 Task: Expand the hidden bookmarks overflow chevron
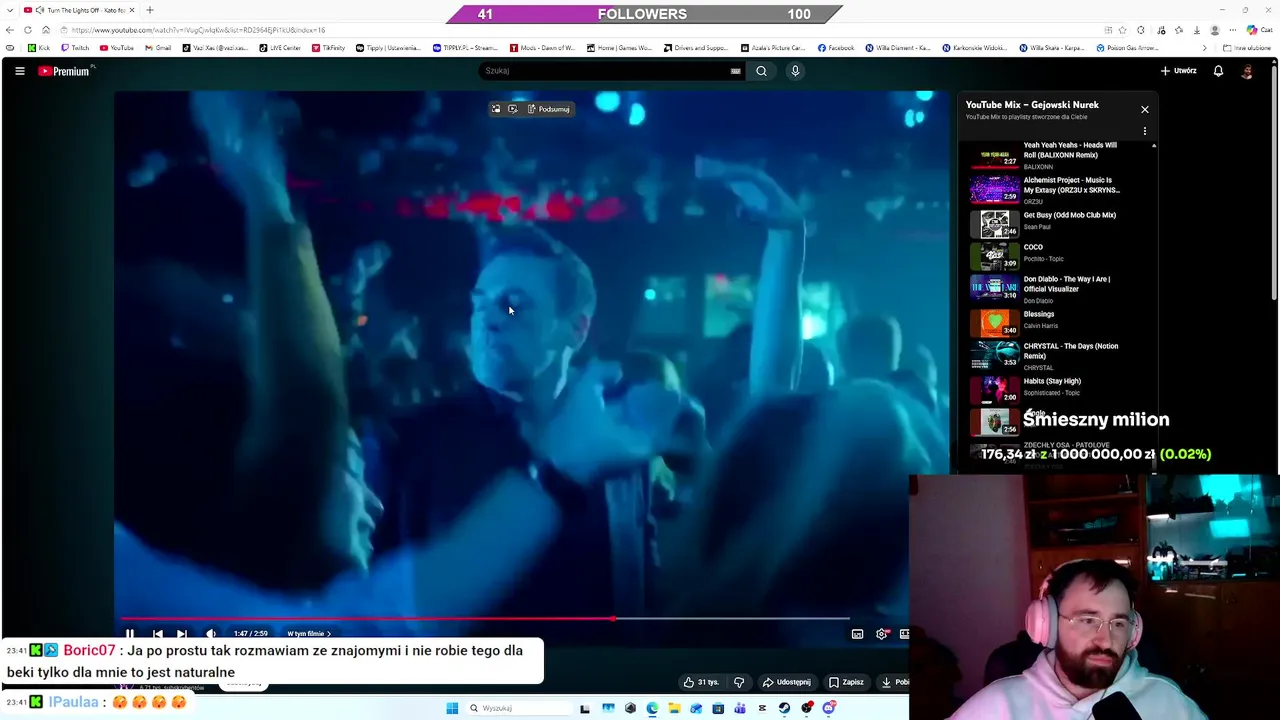1204,48
